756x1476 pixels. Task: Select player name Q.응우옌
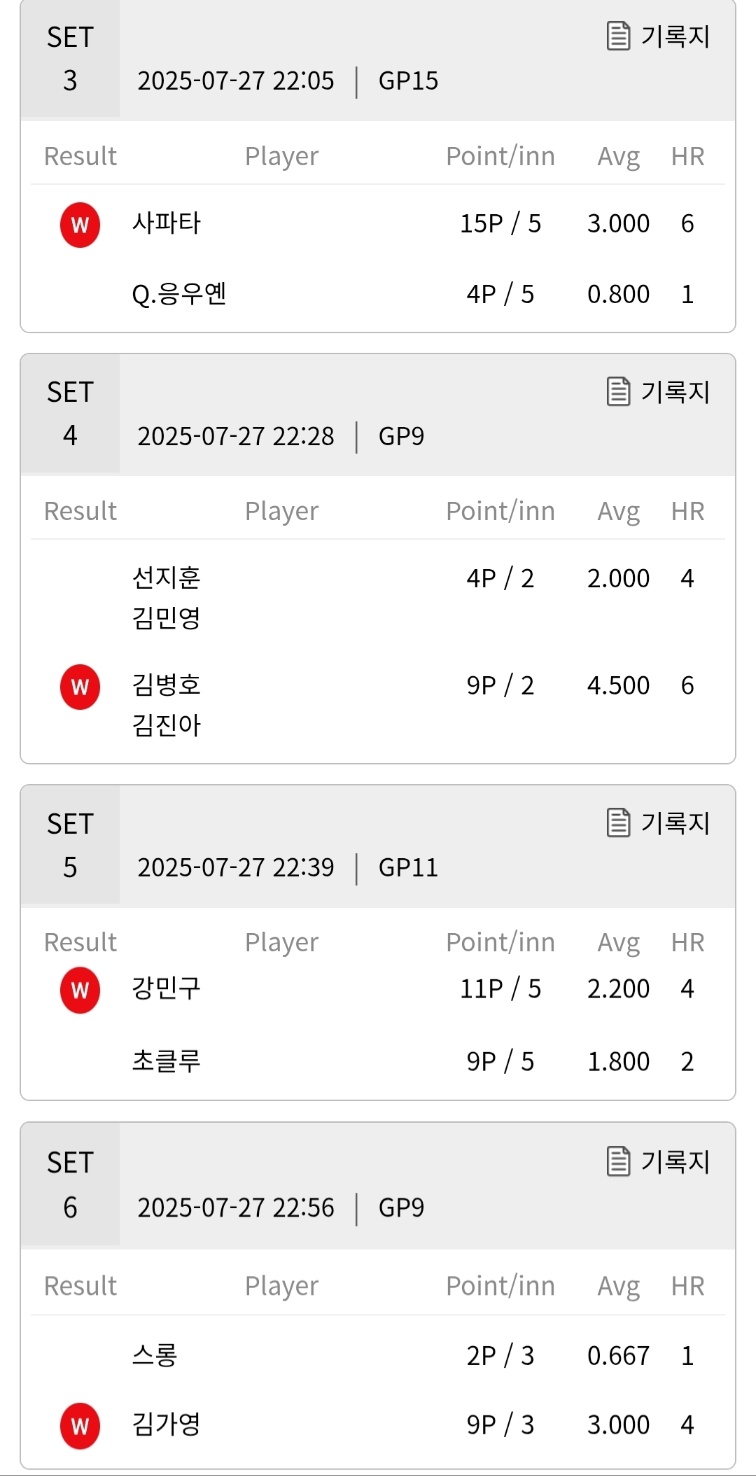coord(179,295)
